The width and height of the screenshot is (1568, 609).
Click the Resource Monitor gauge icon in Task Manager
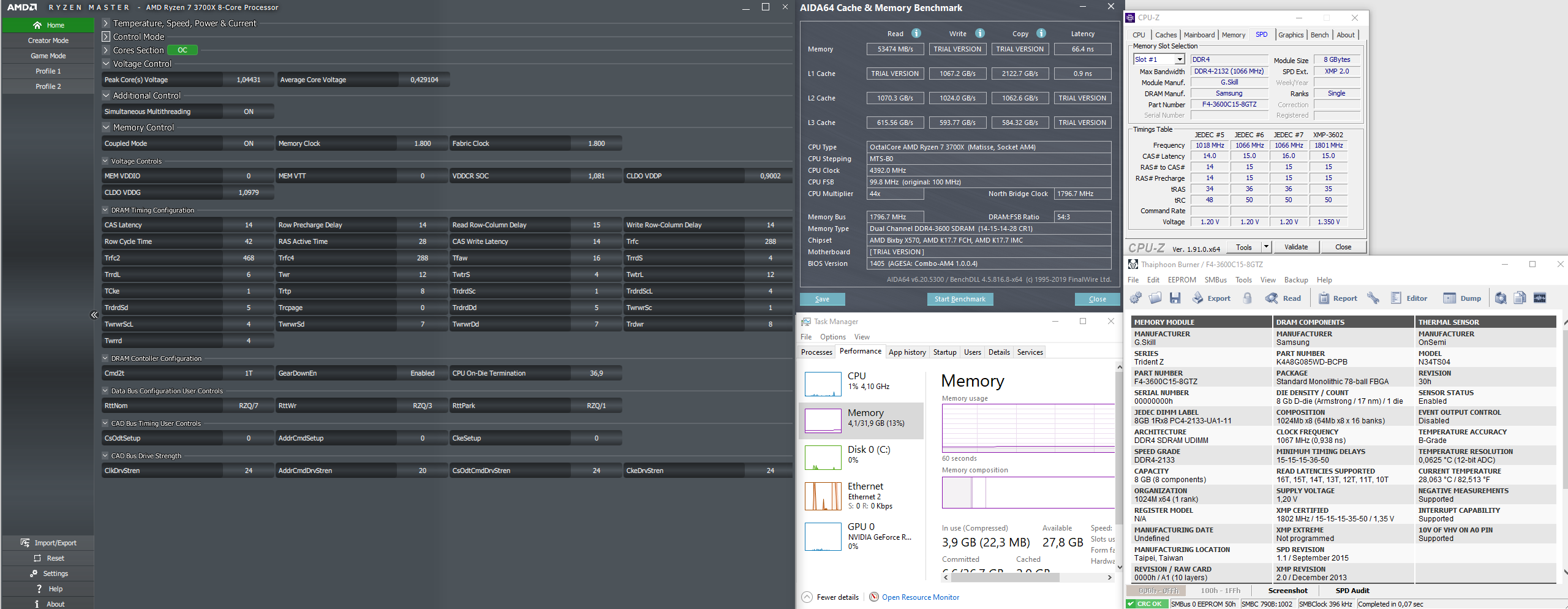[874, 597]
